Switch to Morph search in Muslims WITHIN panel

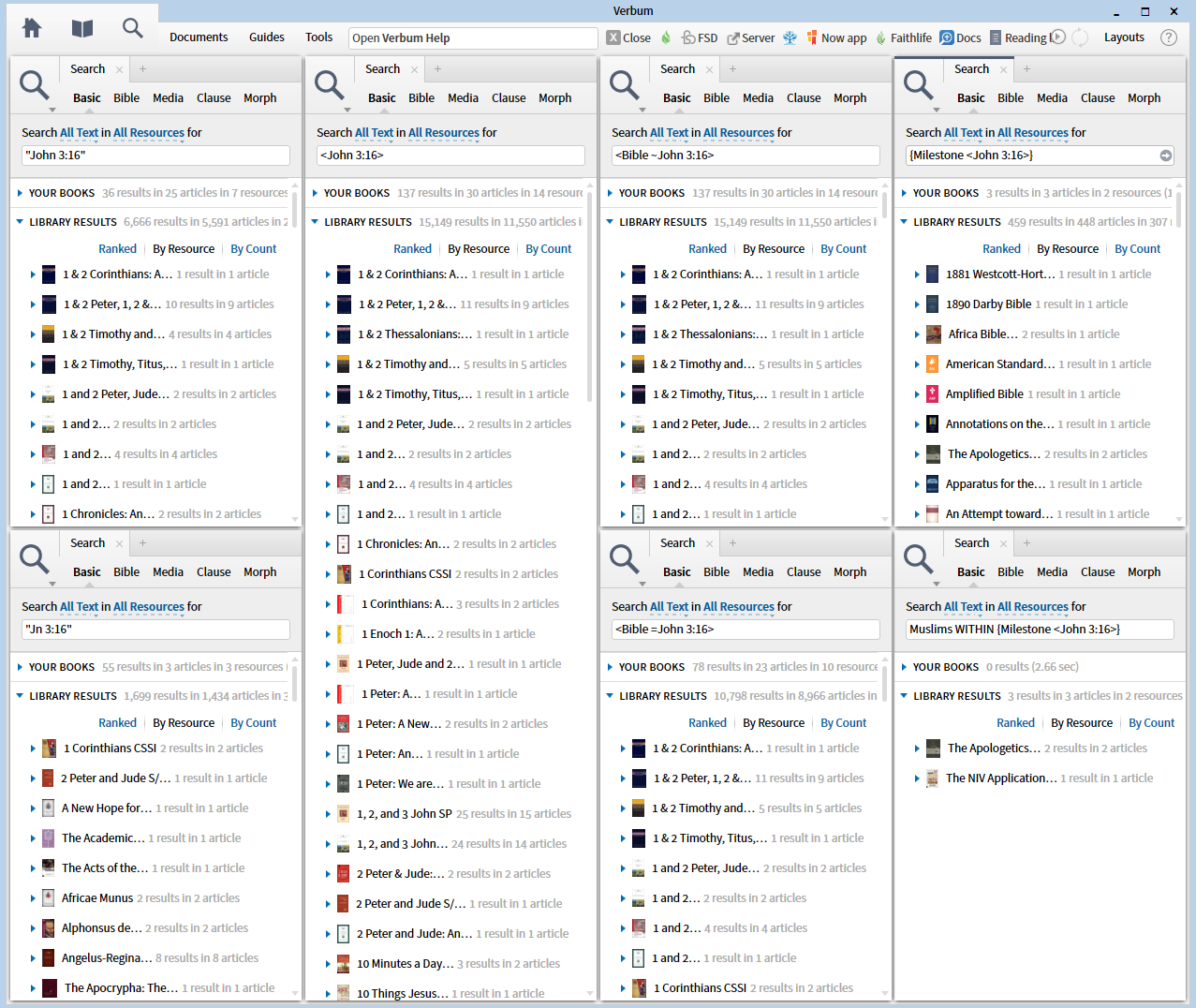coord(1144,572)
